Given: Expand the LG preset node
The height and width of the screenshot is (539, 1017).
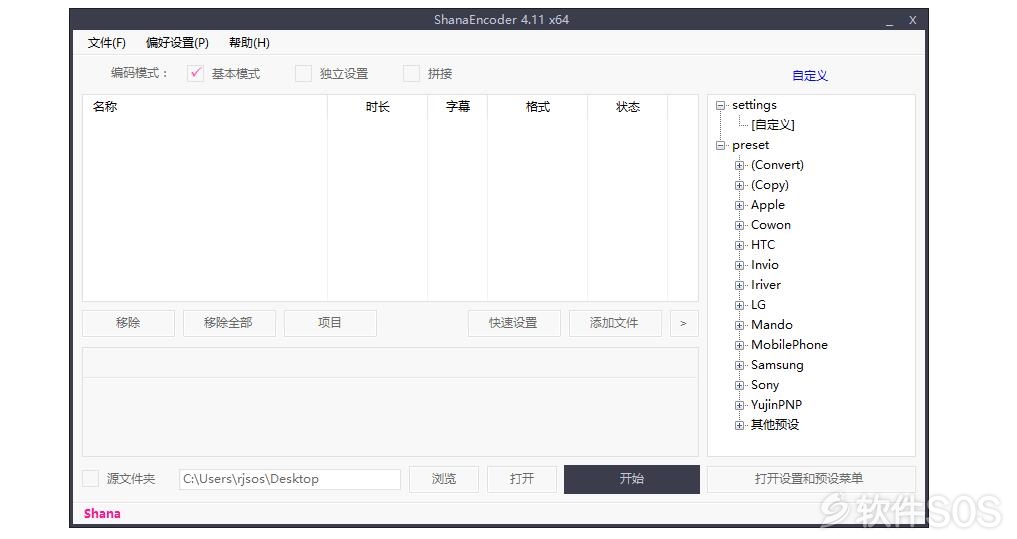Looking at the screenshot, I should [x=739, y=305].
